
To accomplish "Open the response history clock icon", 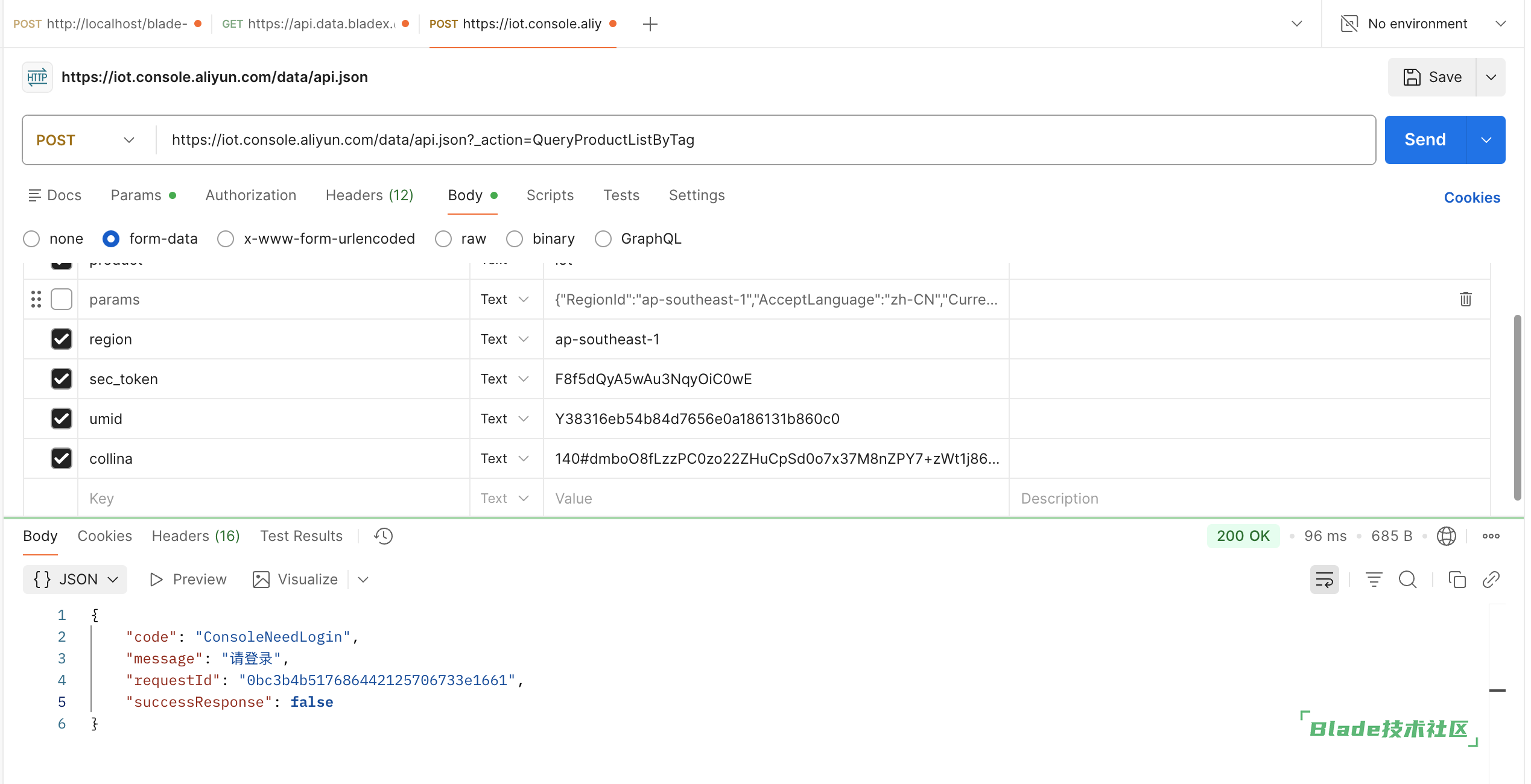I will (383, 536).
